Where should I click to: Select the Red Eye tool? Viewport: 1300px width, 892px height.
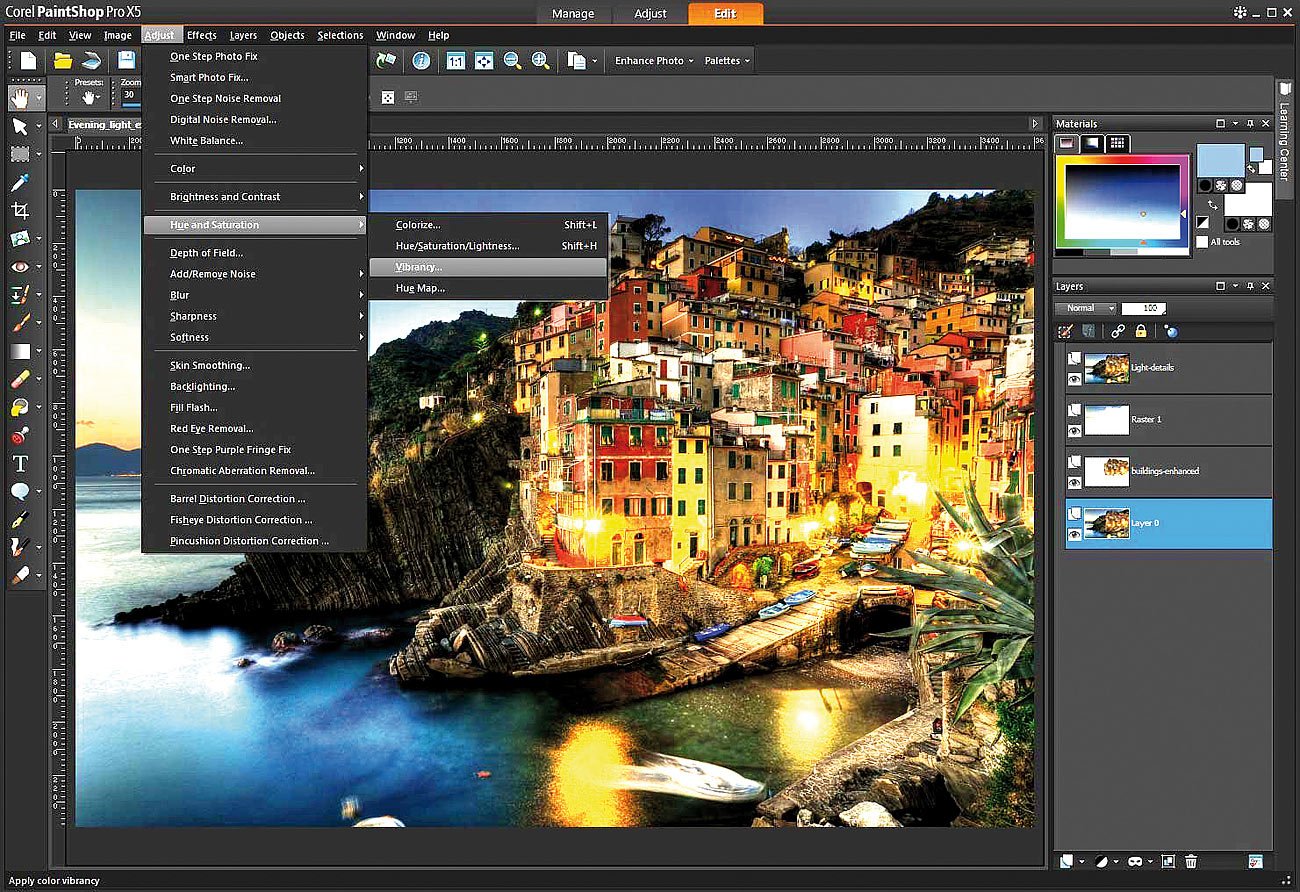tap(19, 267)
